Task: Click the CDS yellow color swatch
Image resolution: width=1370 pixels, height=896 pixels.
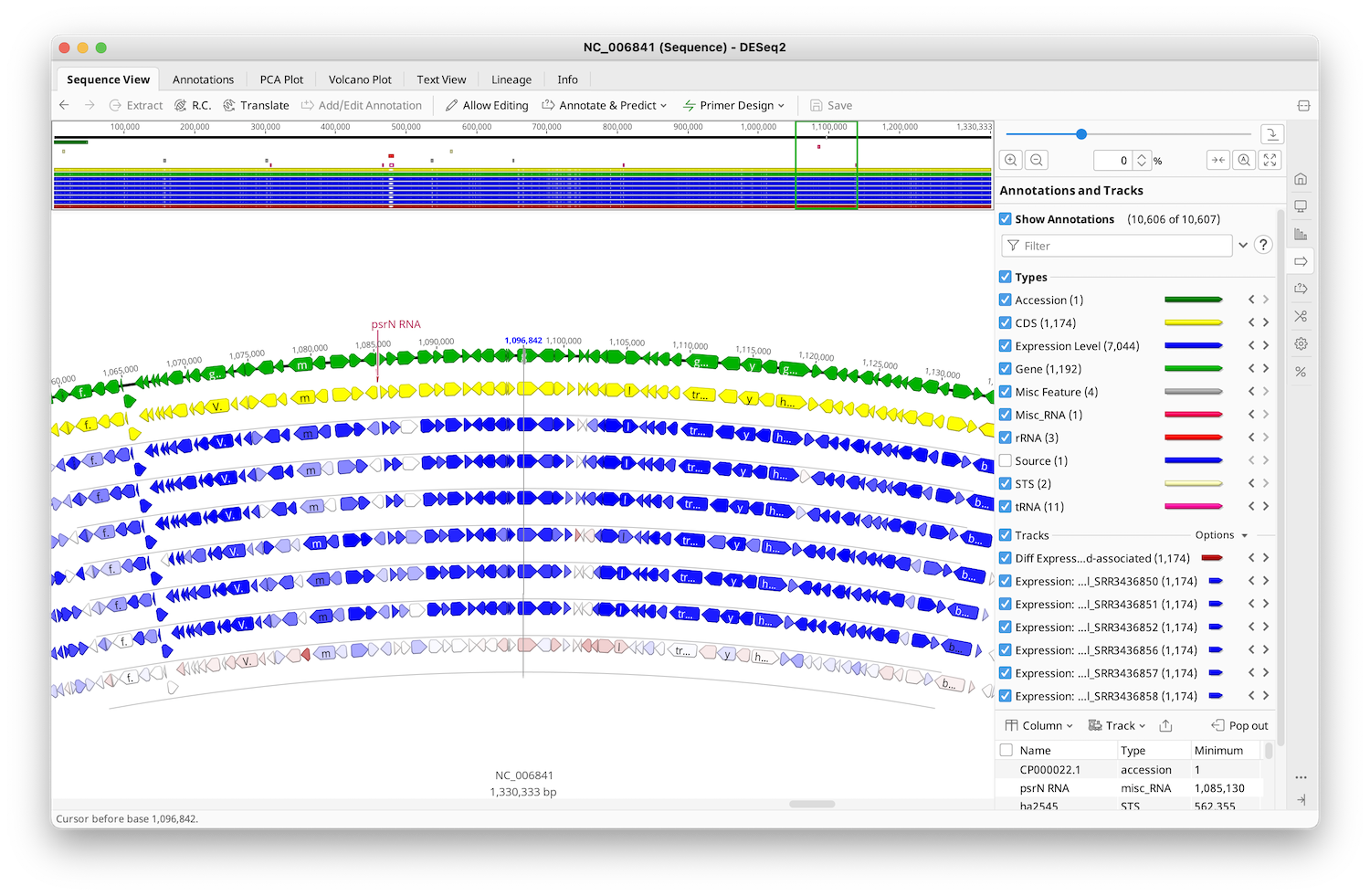Action: click(x=1193, y=322)
